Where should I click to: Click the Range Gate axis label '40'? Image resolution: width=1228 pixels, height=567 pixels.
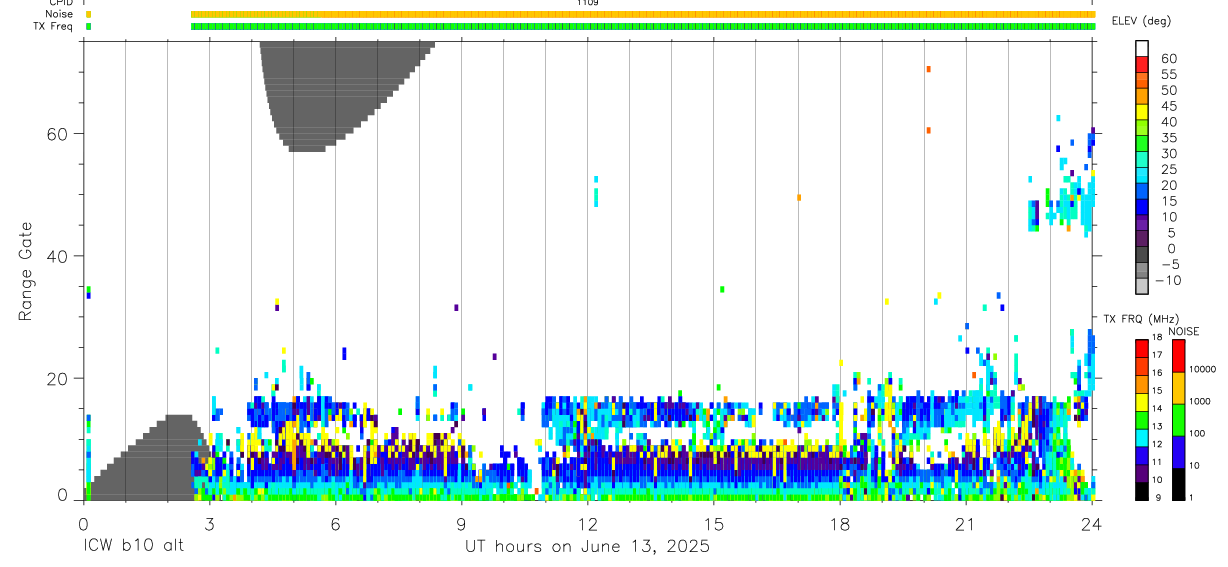(57, 256)
